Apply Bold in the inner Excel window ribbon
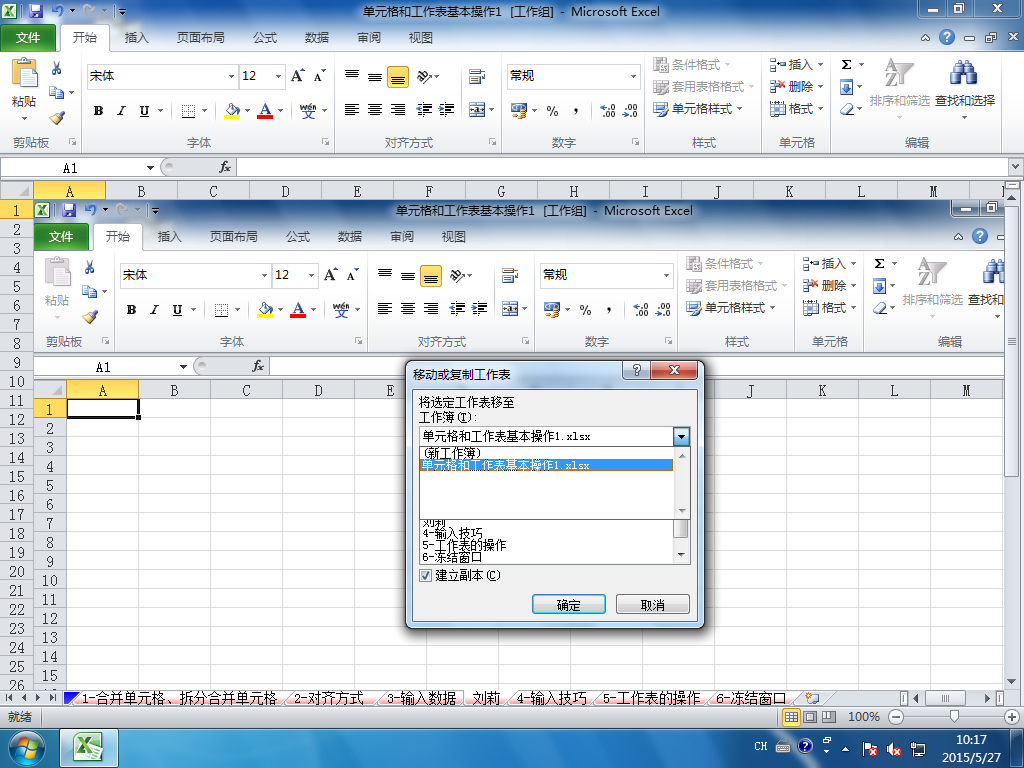Viewport: 1024px width, 768px height. click(131, 310)
